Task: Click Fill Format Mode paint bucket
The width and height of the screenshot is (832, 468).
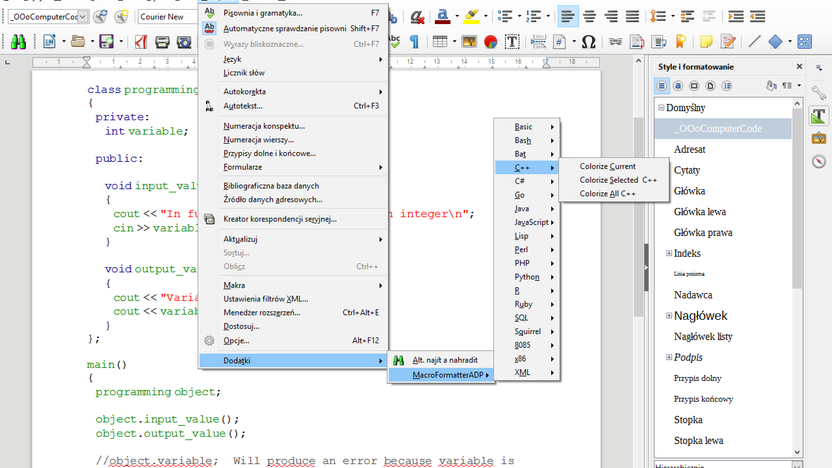Action: [x=771, y=85]
